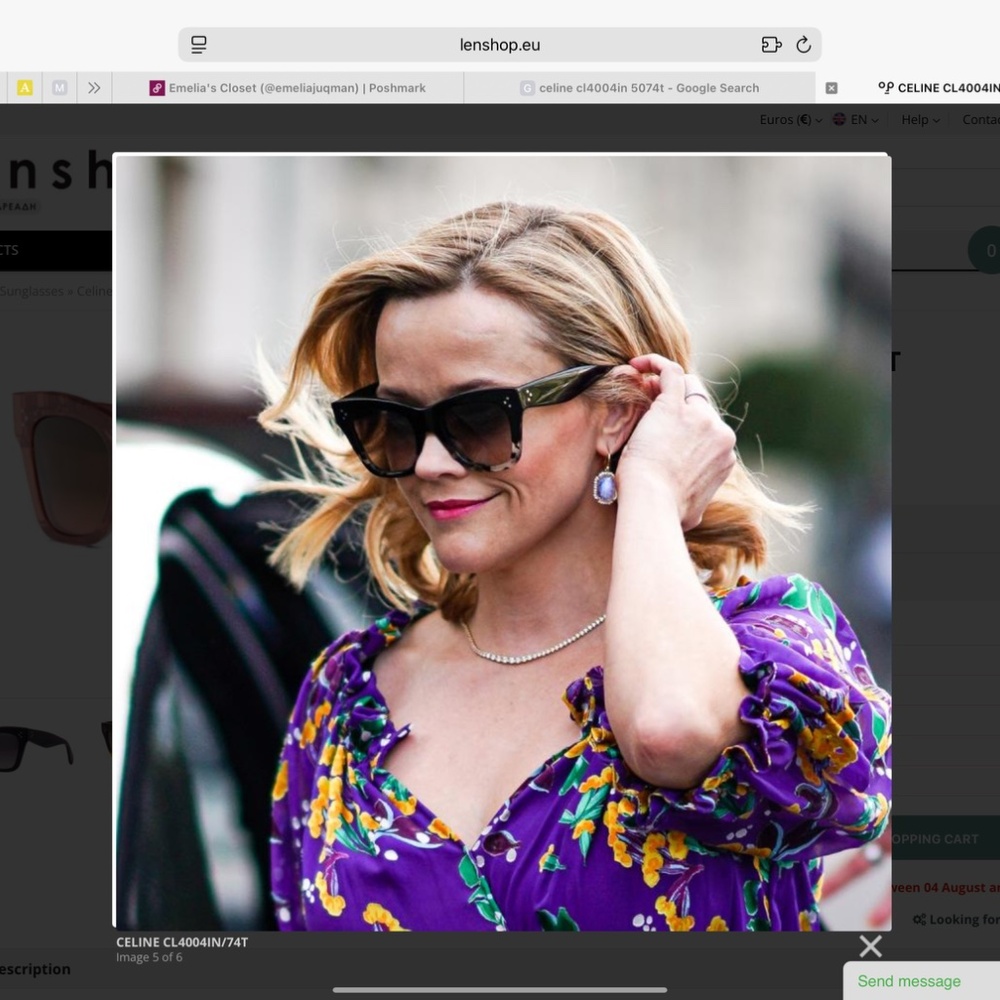Open the EN language dropdown
This screenshot has width=1000, height=1000.
(856, 120)
